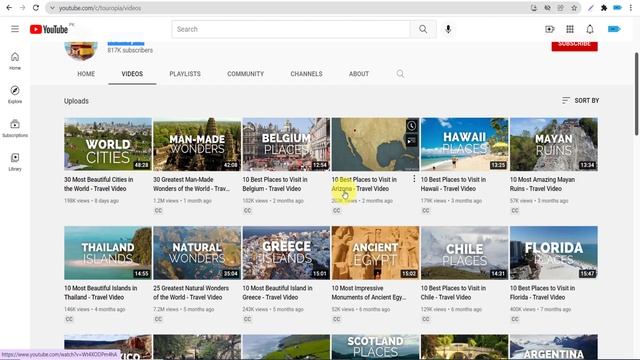Open '10 Most Amazing Mayan Ruins' title
Screen dimensions: 640x360
542,184
